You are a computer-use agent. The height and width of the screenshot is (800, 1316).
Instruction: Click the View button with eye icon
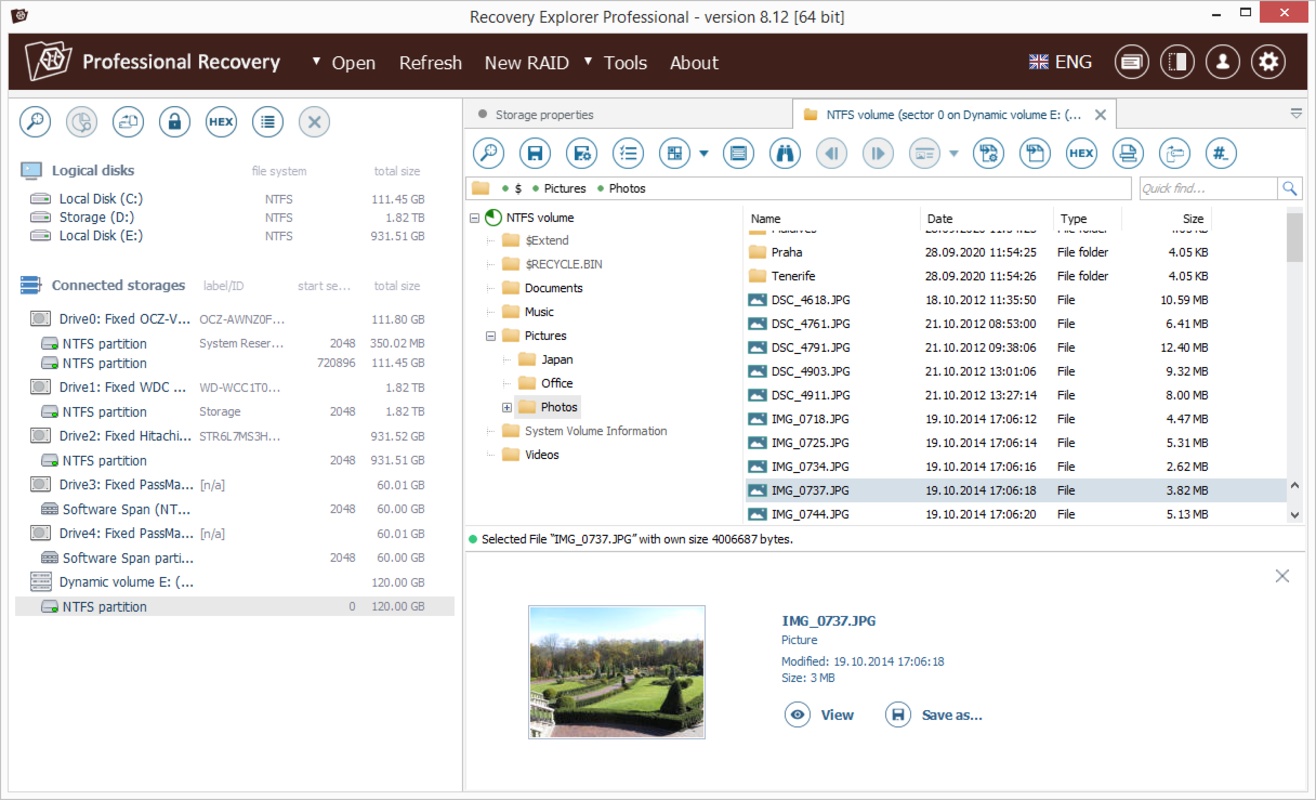(x=820, y=715)
